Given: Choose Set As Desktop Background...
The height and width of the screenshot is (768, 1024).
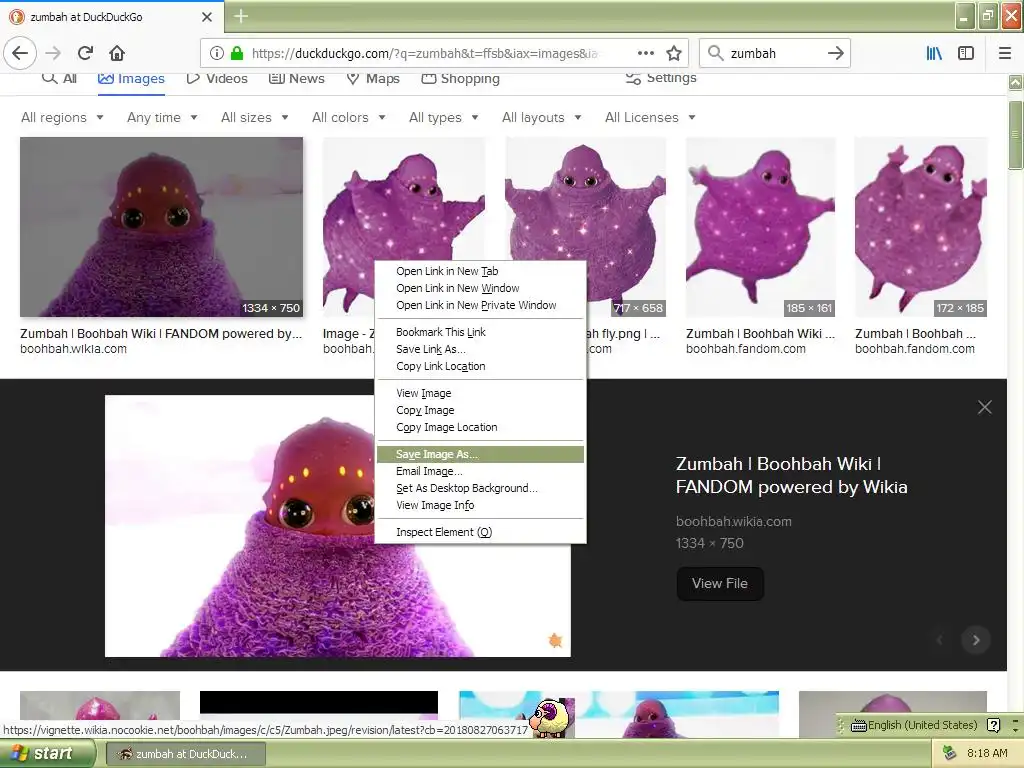Looking at the screenshot, I should tap(481, 488).
